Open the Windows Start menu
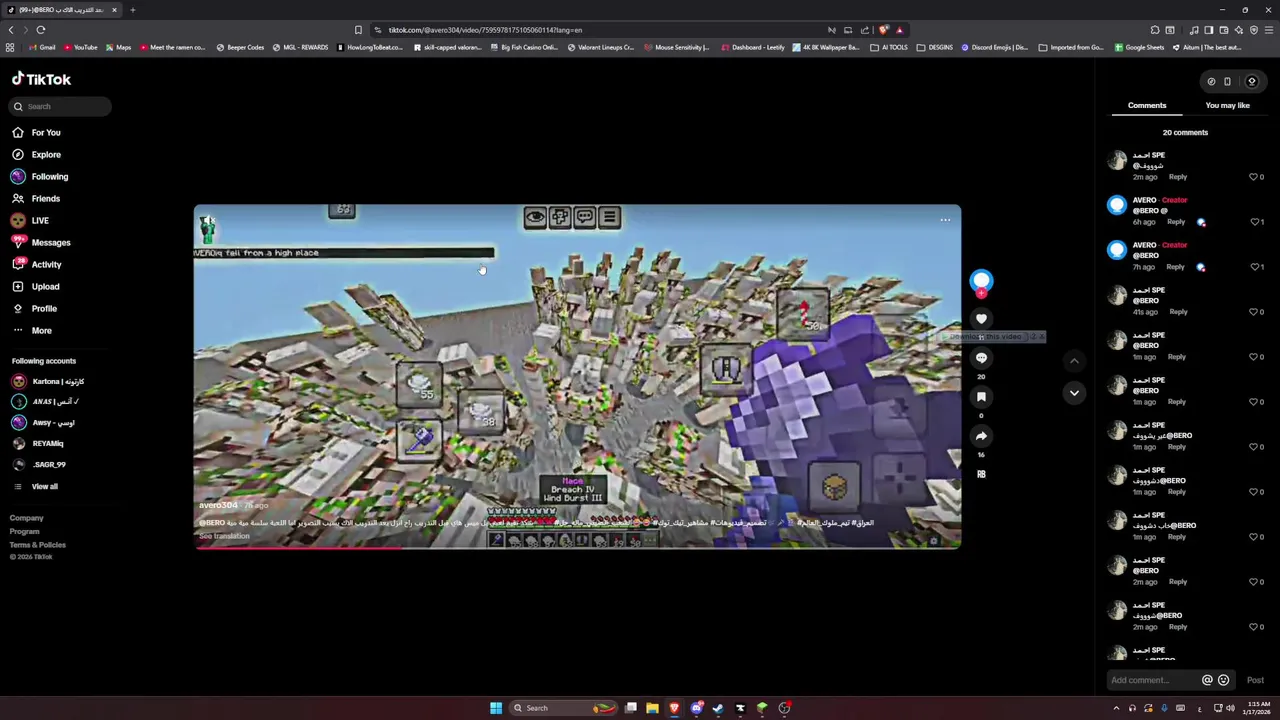This screenshot has height=720, width=1280. tap(496, 708)
